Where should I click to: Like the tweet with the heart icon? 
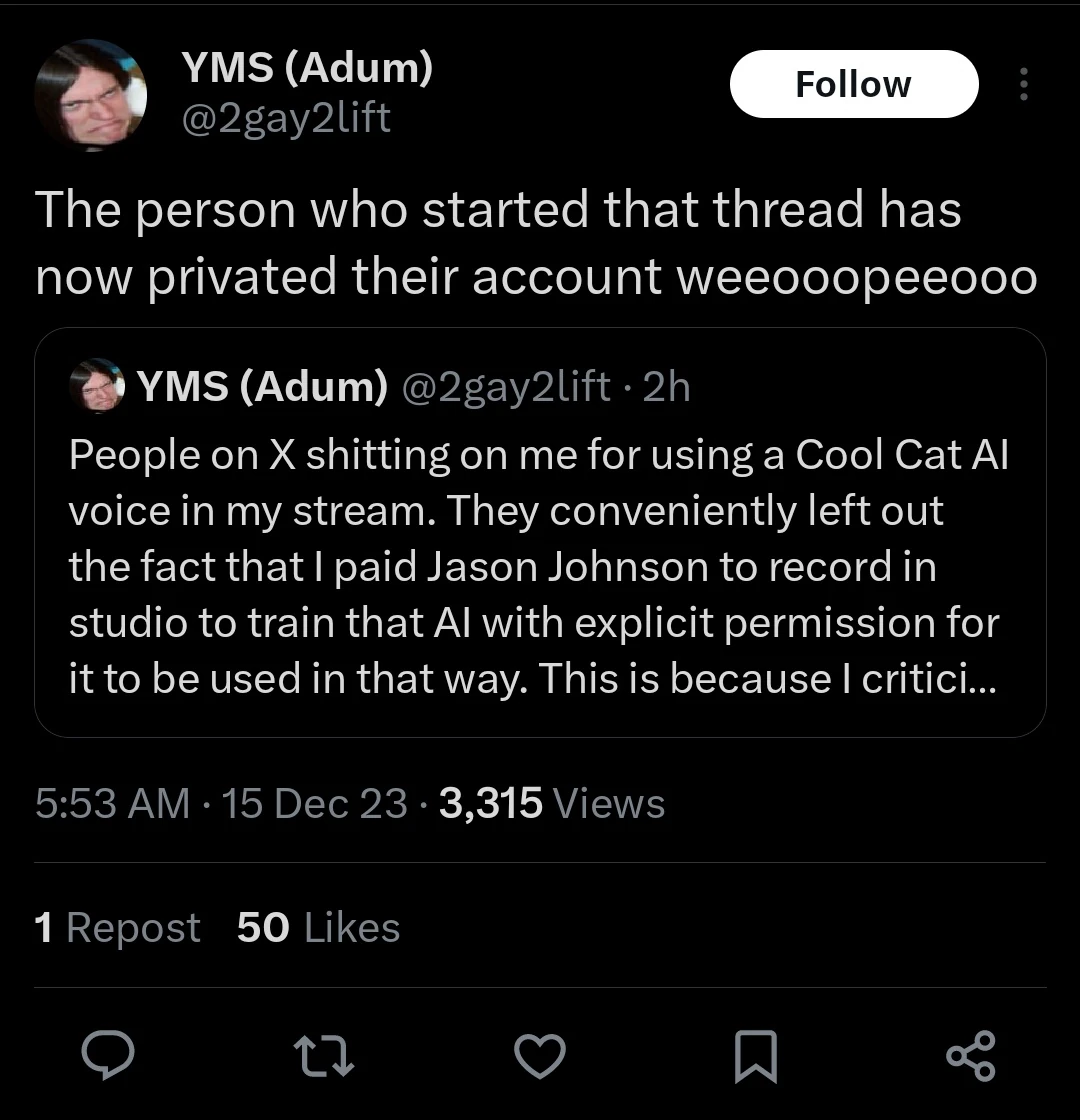point(540,1057)
